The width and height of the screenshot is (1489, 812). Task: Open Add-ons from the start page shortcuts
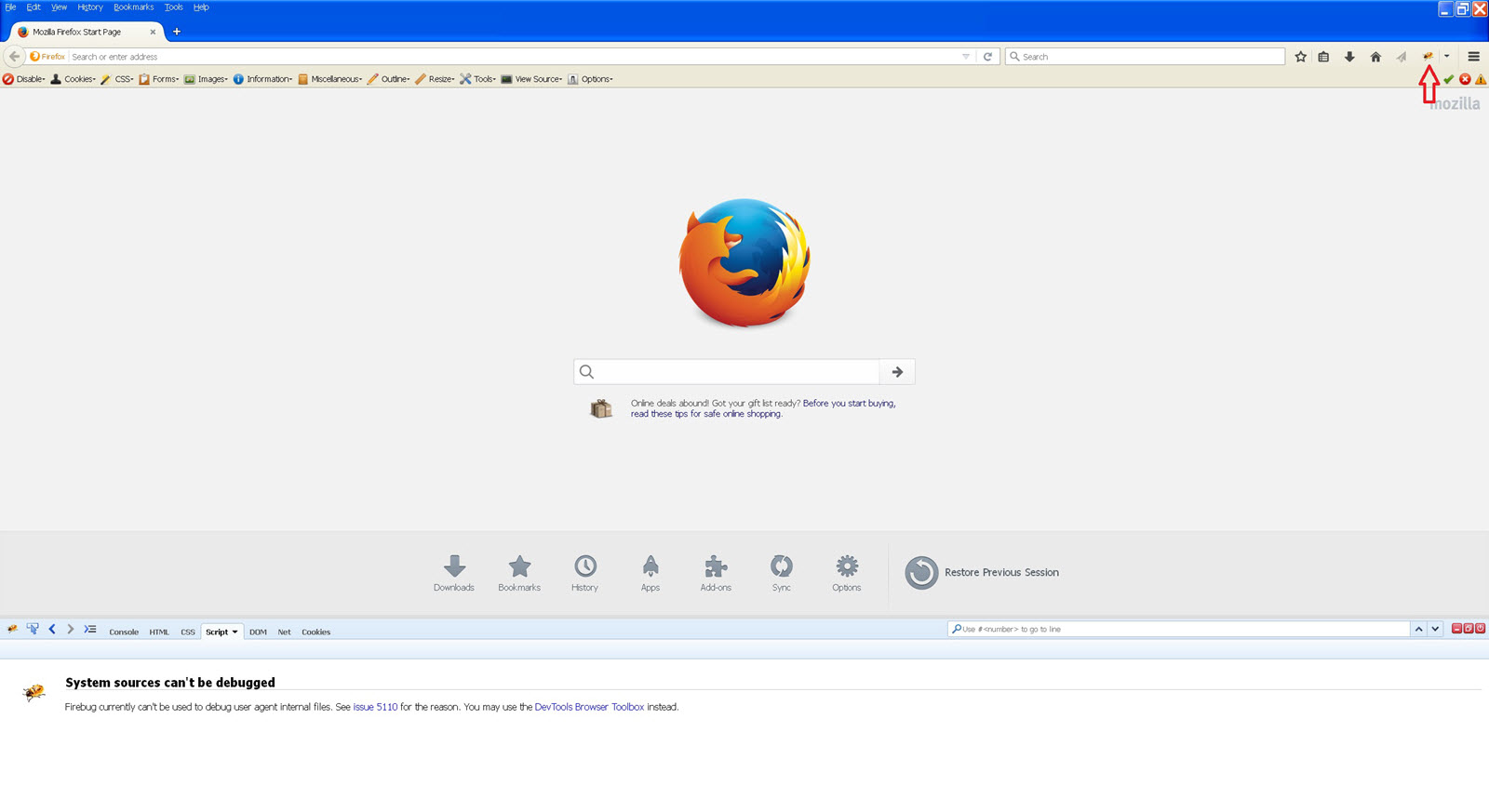[x=716, y=573]
